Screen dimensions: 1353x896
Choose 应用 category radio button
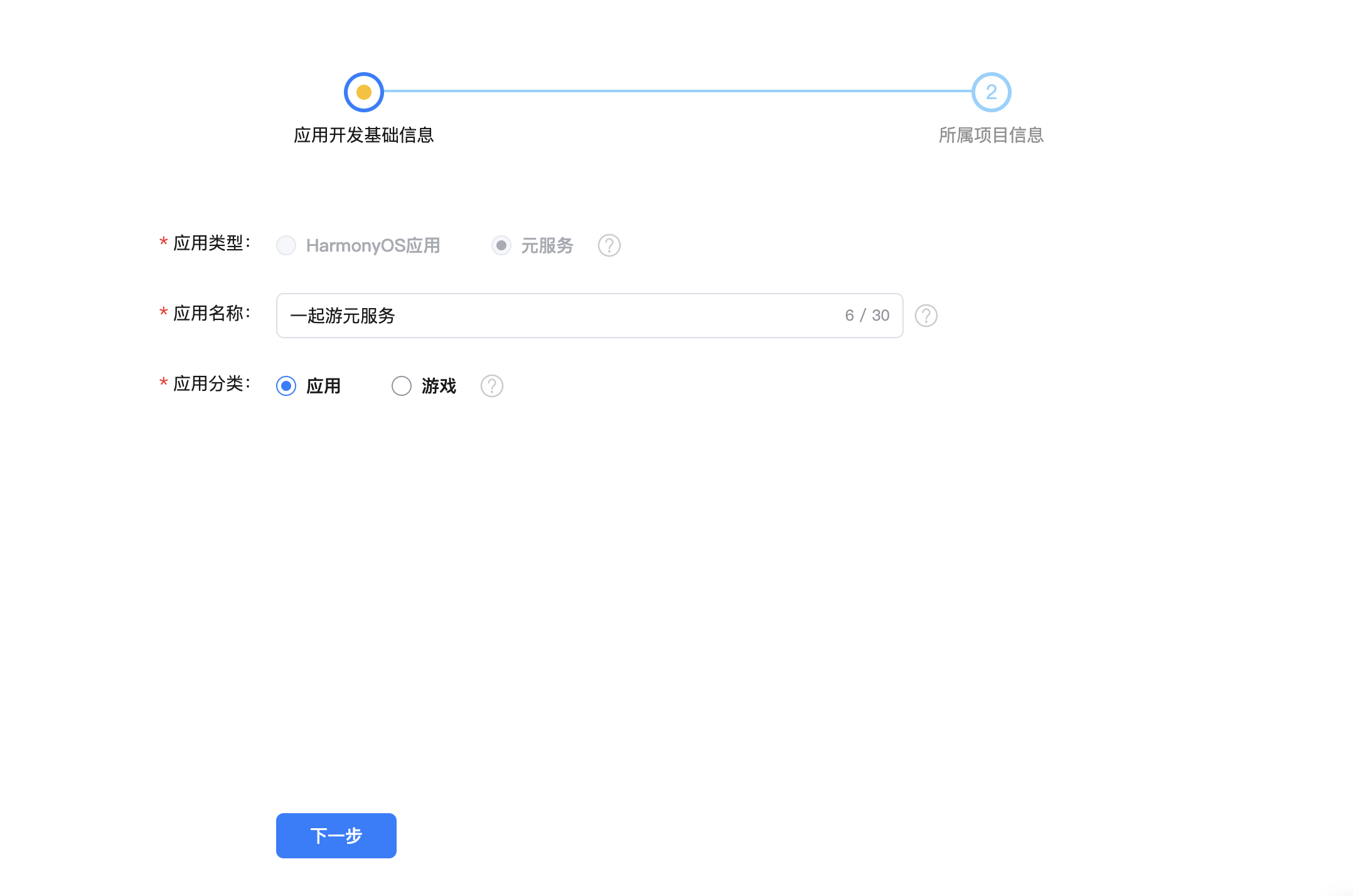point(286,386)
